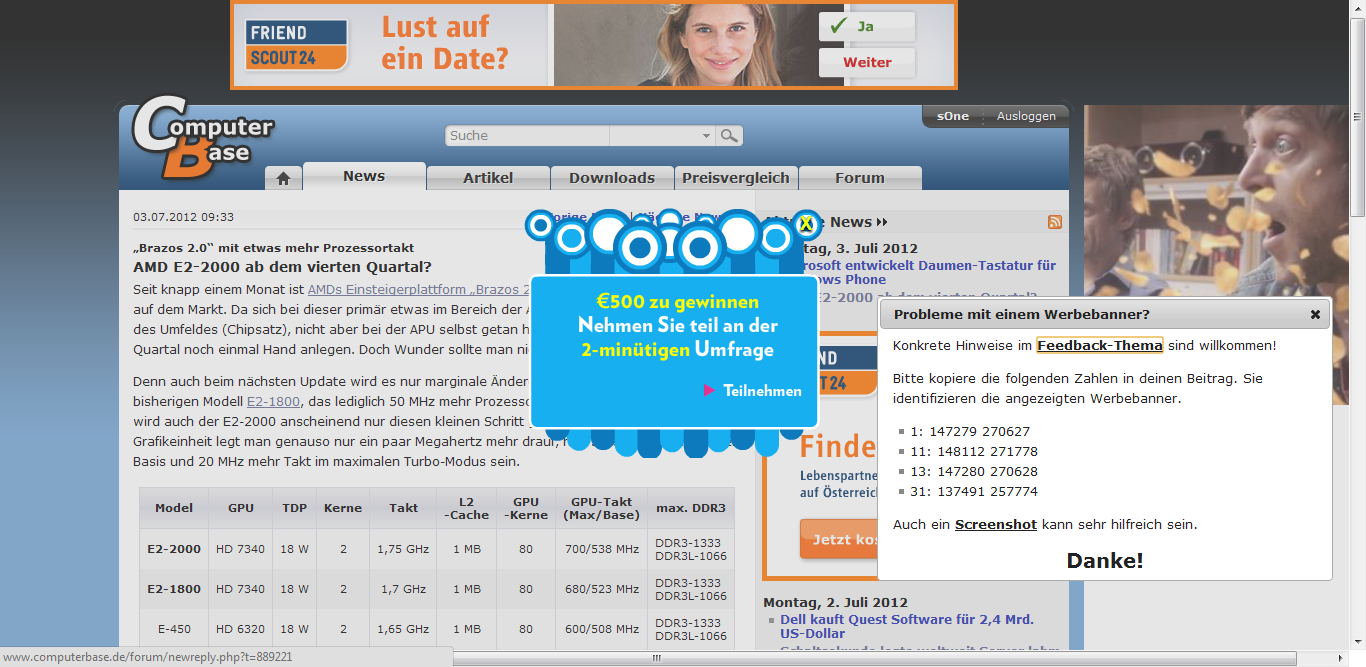Open the ComputerBase home page icon tab
Viewport: 1366px width, 667px height.
click(x=283, y=178)
